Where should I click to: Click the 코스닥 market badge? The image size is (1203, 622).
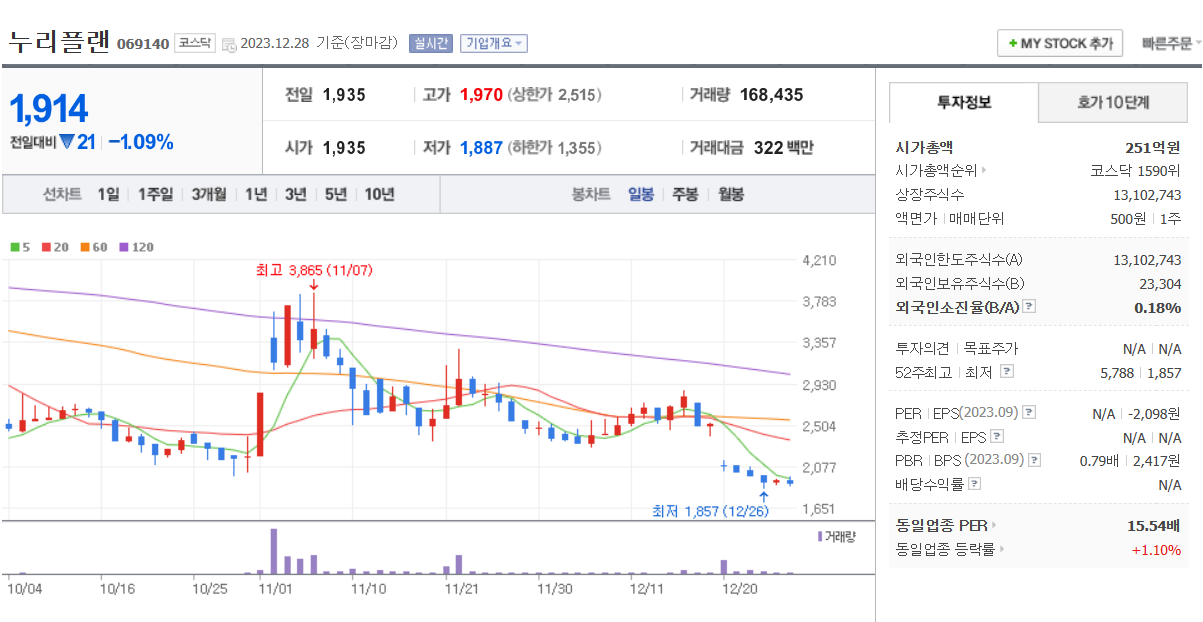click(194, 43)
